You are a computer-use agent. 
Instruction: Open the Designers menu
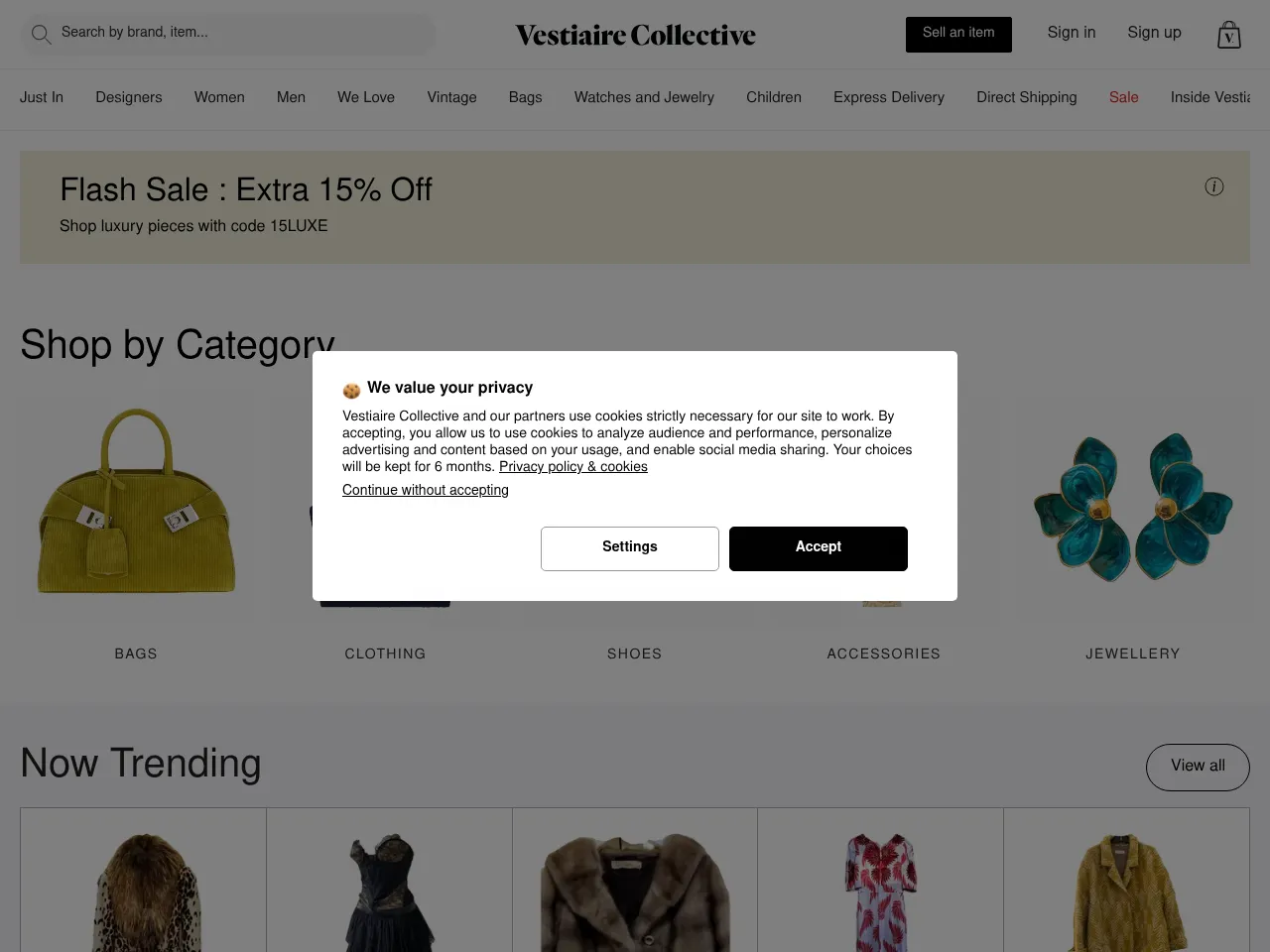128,97
